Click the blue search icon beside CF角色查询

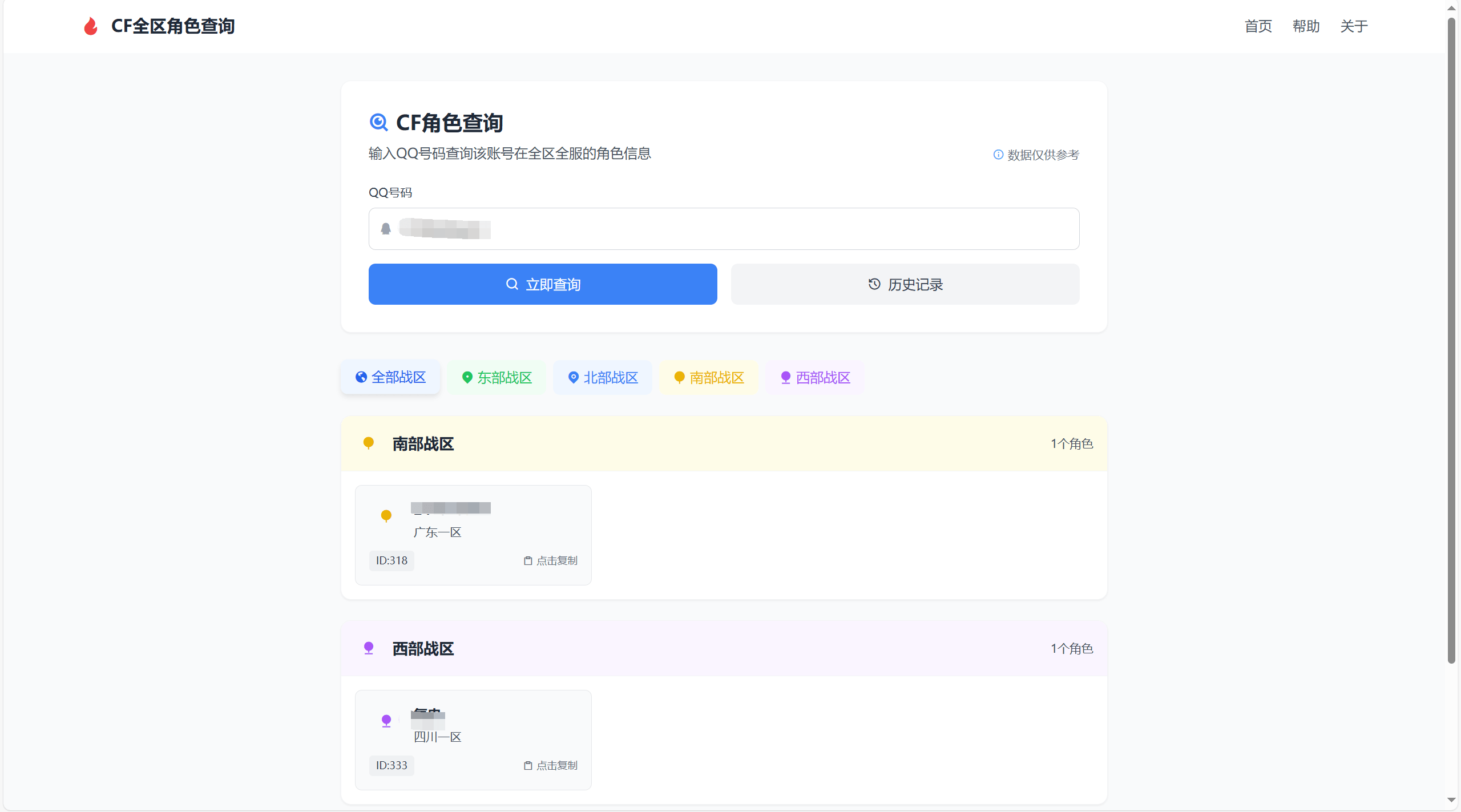coord(379,122)
